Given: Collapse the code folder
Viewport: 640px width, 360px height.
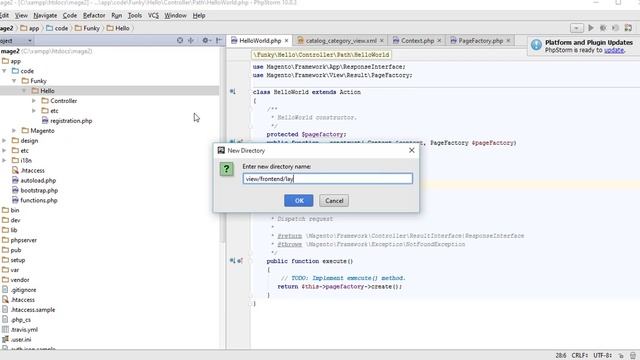Looking at the screenshot, I should pos(4,71).
